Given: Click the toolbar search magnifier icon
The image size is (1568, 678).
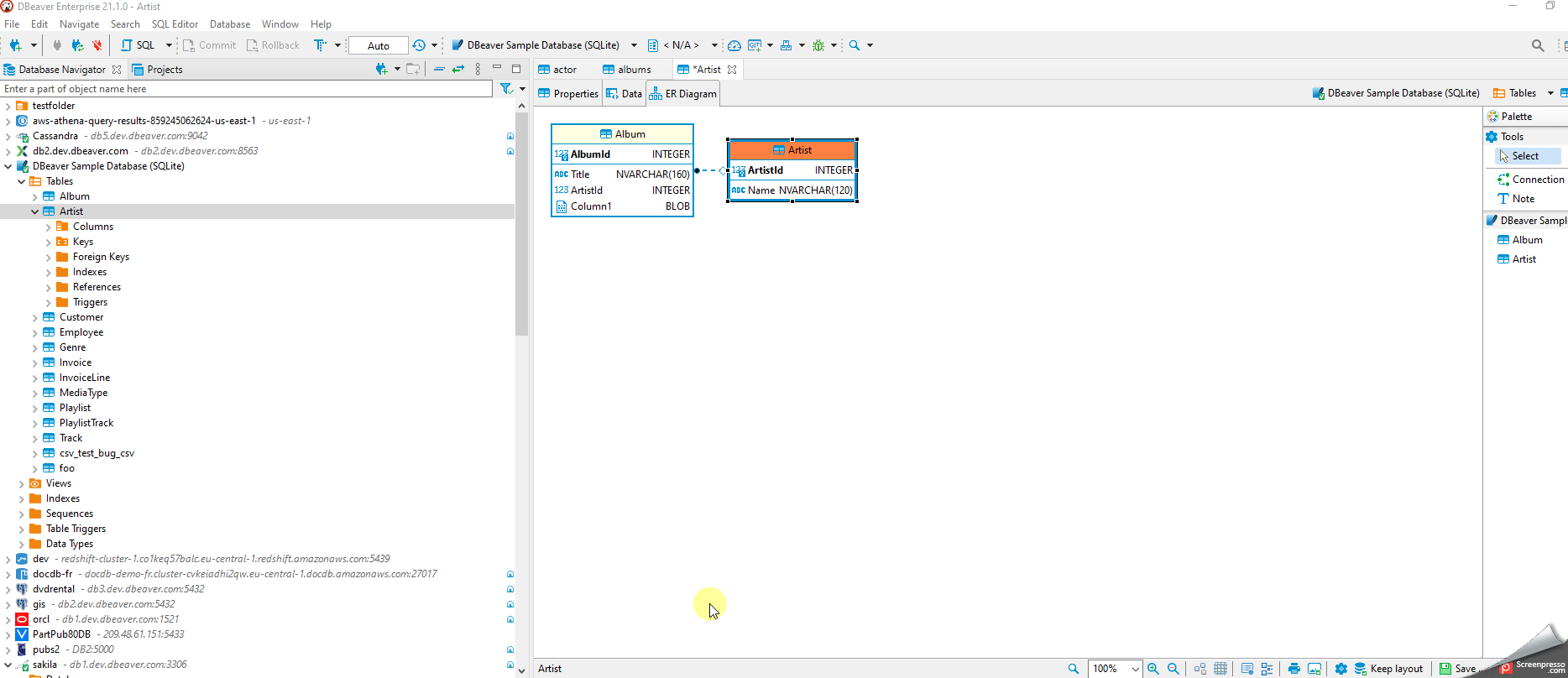Looking at the screenshot, I should click(x=855, y=45).
